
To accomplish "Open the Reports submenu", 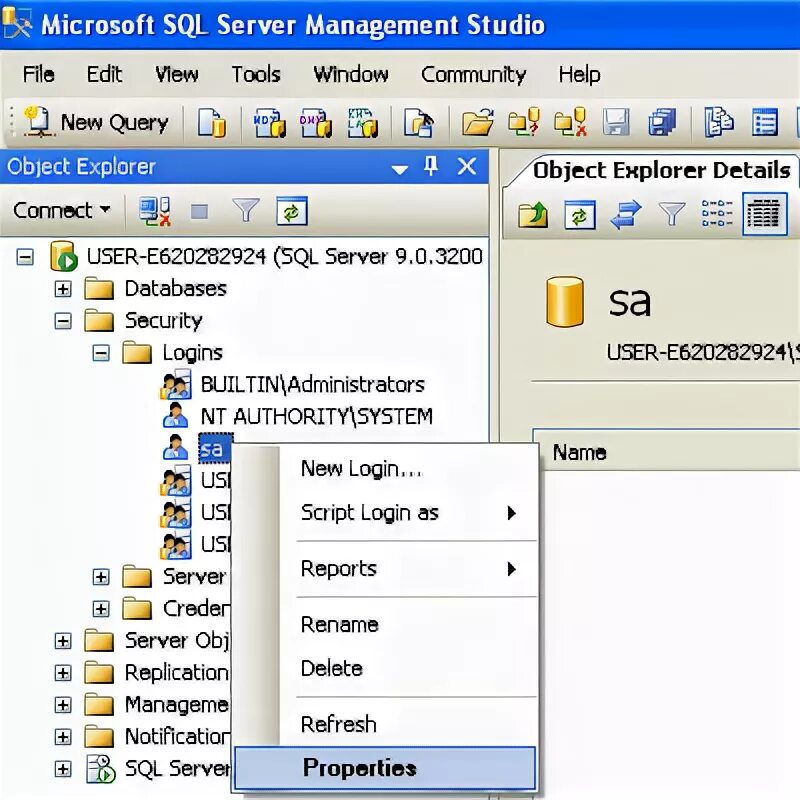I will [x=384, y=569].
